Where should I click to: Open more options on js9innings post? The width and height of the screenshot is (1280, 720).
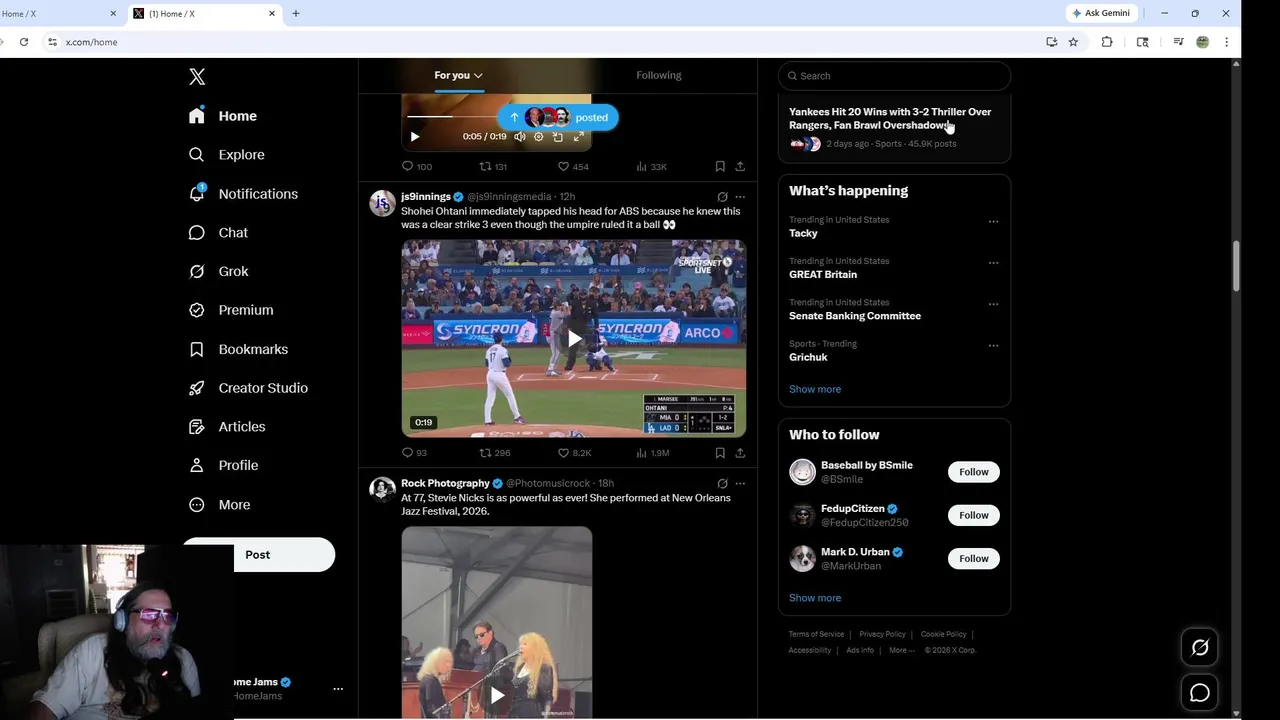(740, 197)
